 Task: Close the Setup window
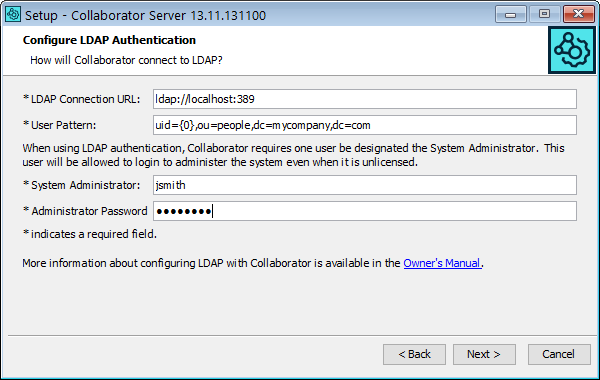579,15
